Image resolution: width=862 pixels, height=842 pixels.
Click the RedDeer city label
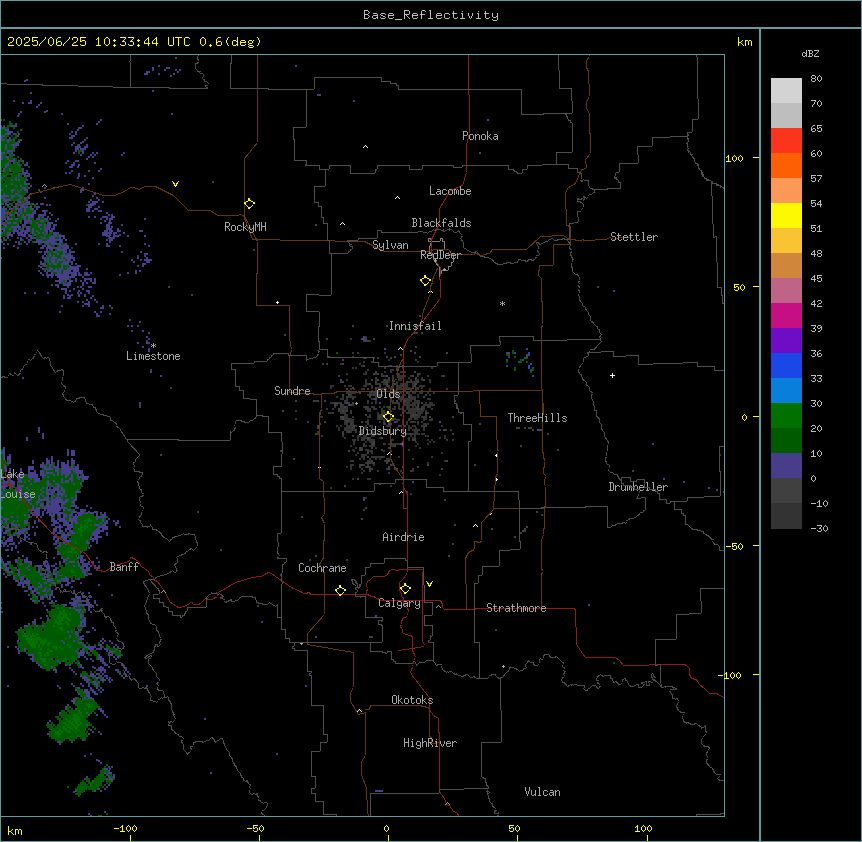tap(440, 255)
